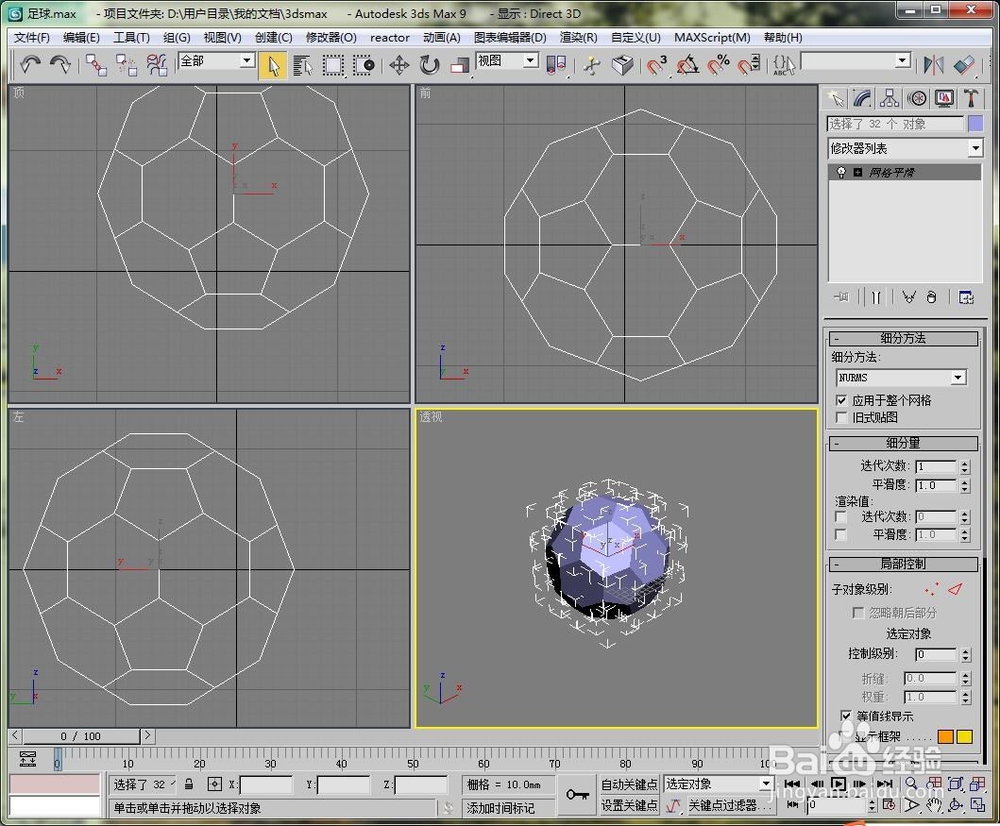Click the 设置关键点 button

click(x=629, y=806)
